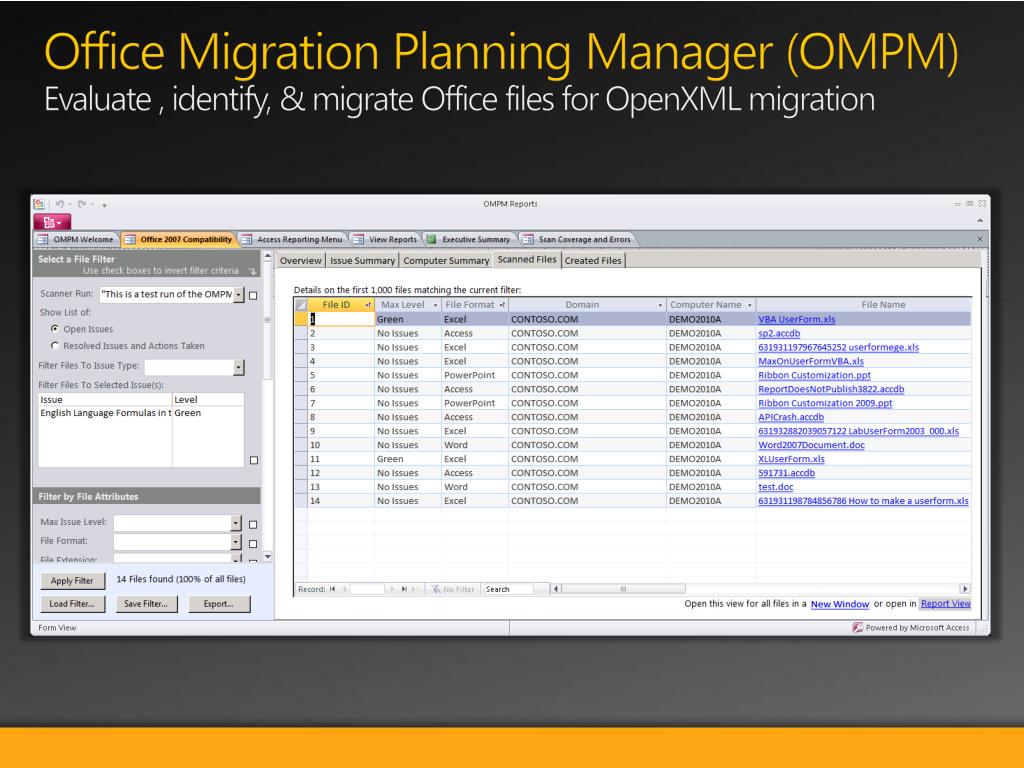Open the View Reports tab
The width and height of the screenshot is (1024, 768).
click(x=387, y=240)
